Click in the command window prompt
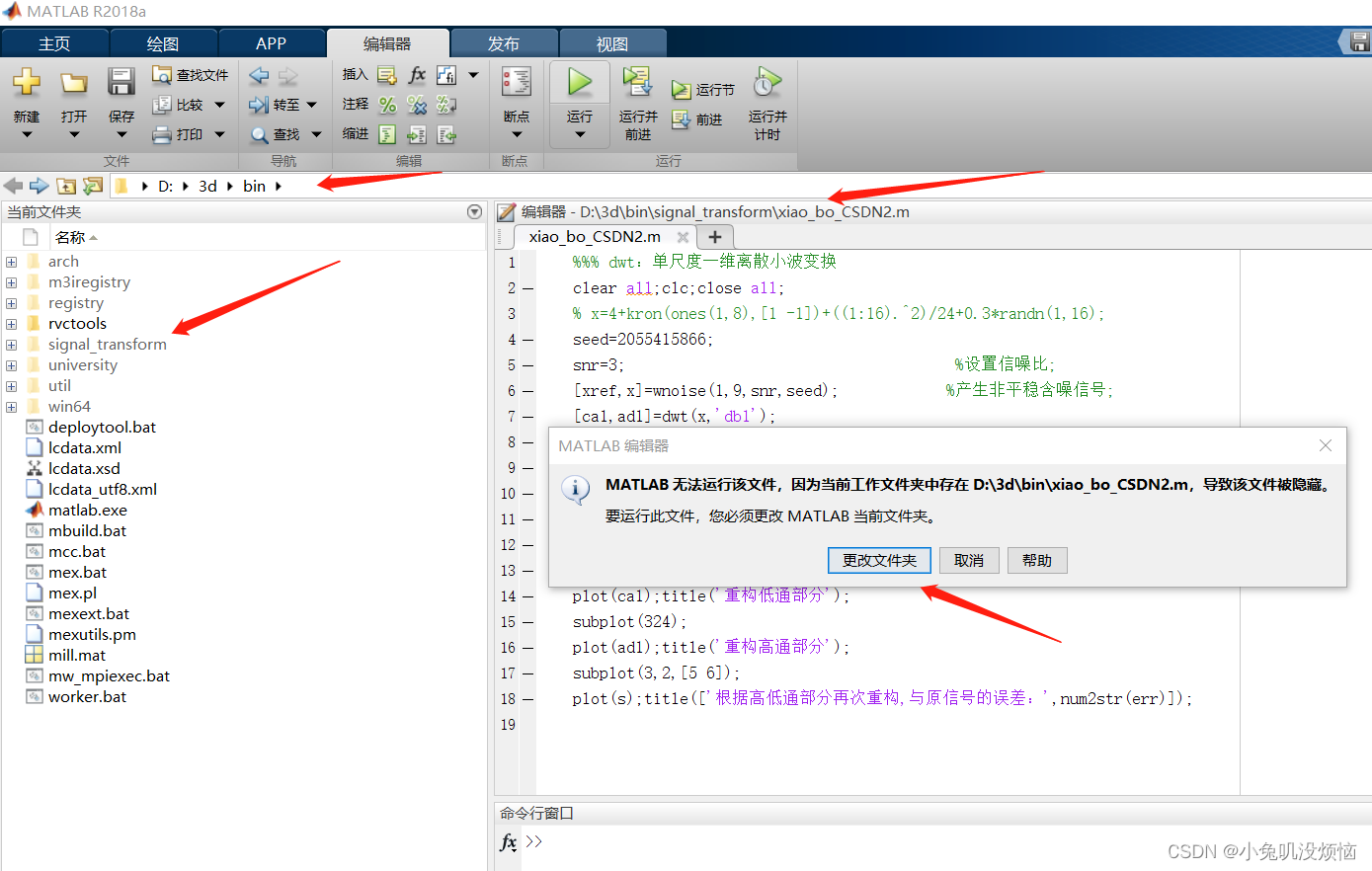 [x=533, y=841]
